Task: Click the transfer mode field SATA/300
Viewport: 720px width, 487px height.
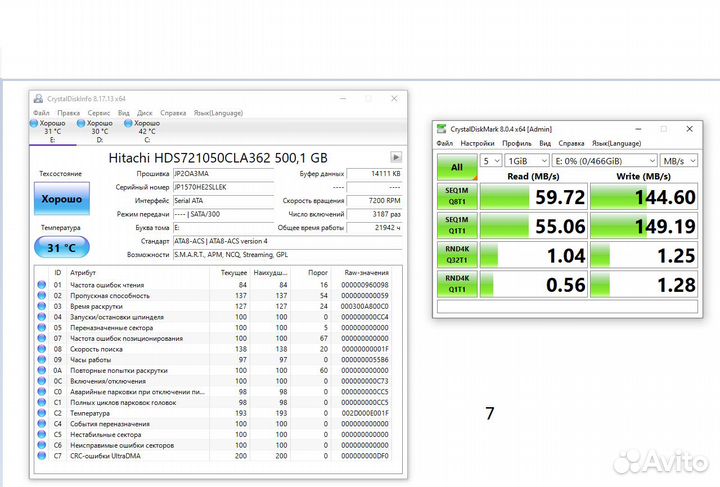Action: tap(223, 214)
